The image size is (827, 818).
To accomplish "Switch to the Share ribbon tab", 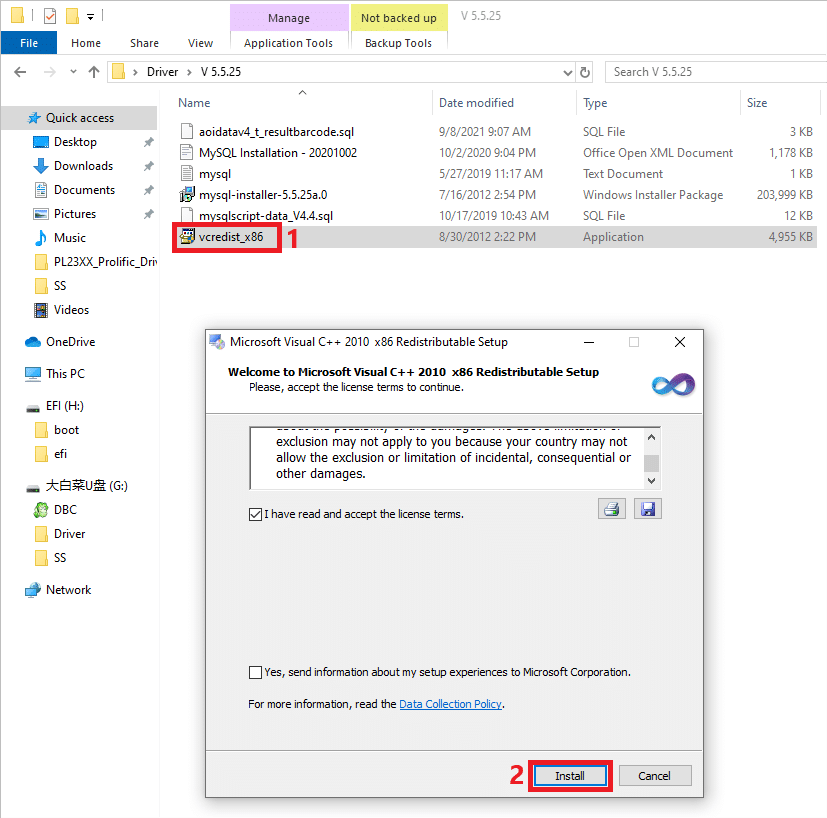I will click(145, 43).
